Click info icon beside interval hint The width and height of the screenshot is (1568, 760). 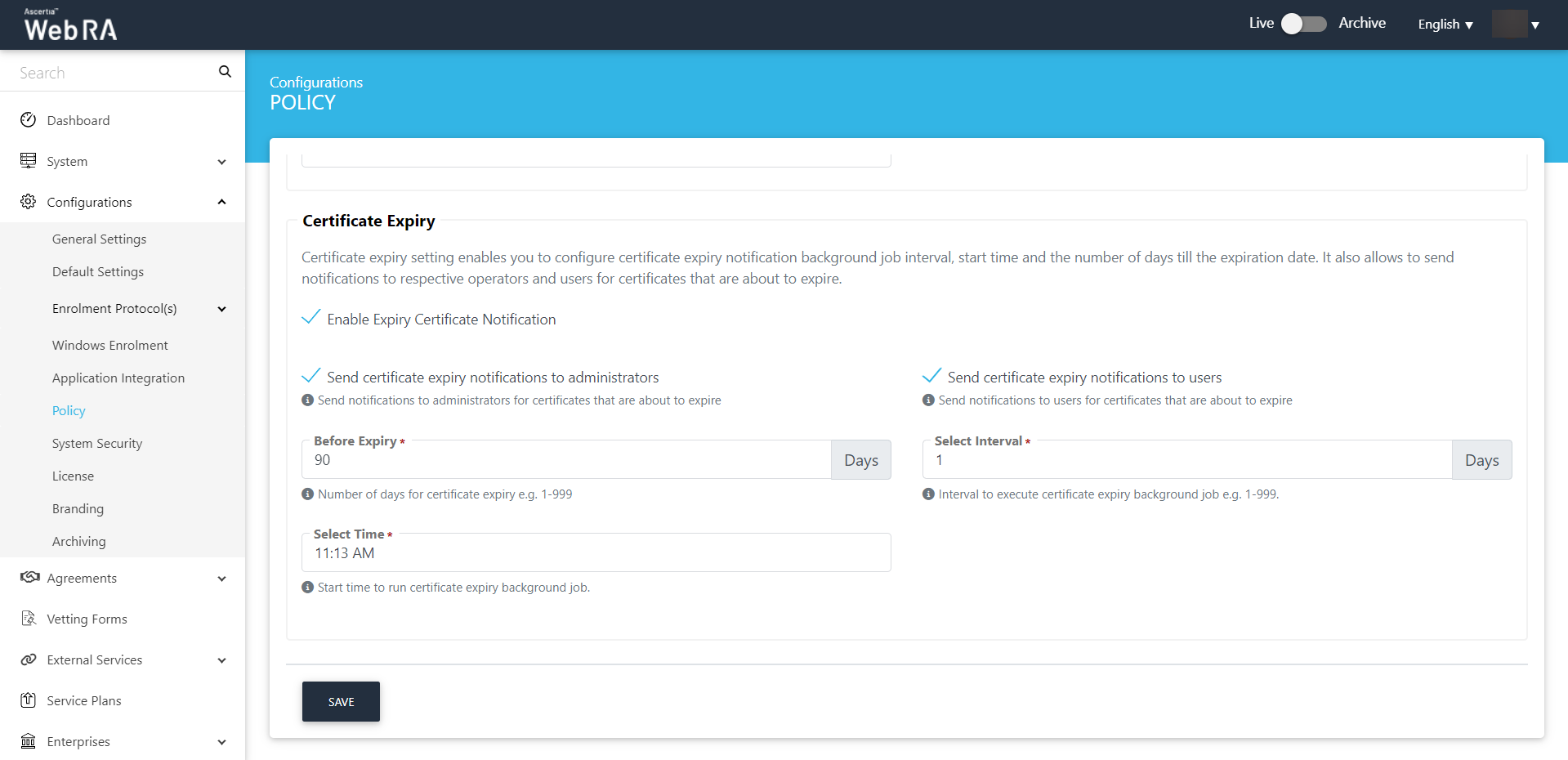(928, 494)
